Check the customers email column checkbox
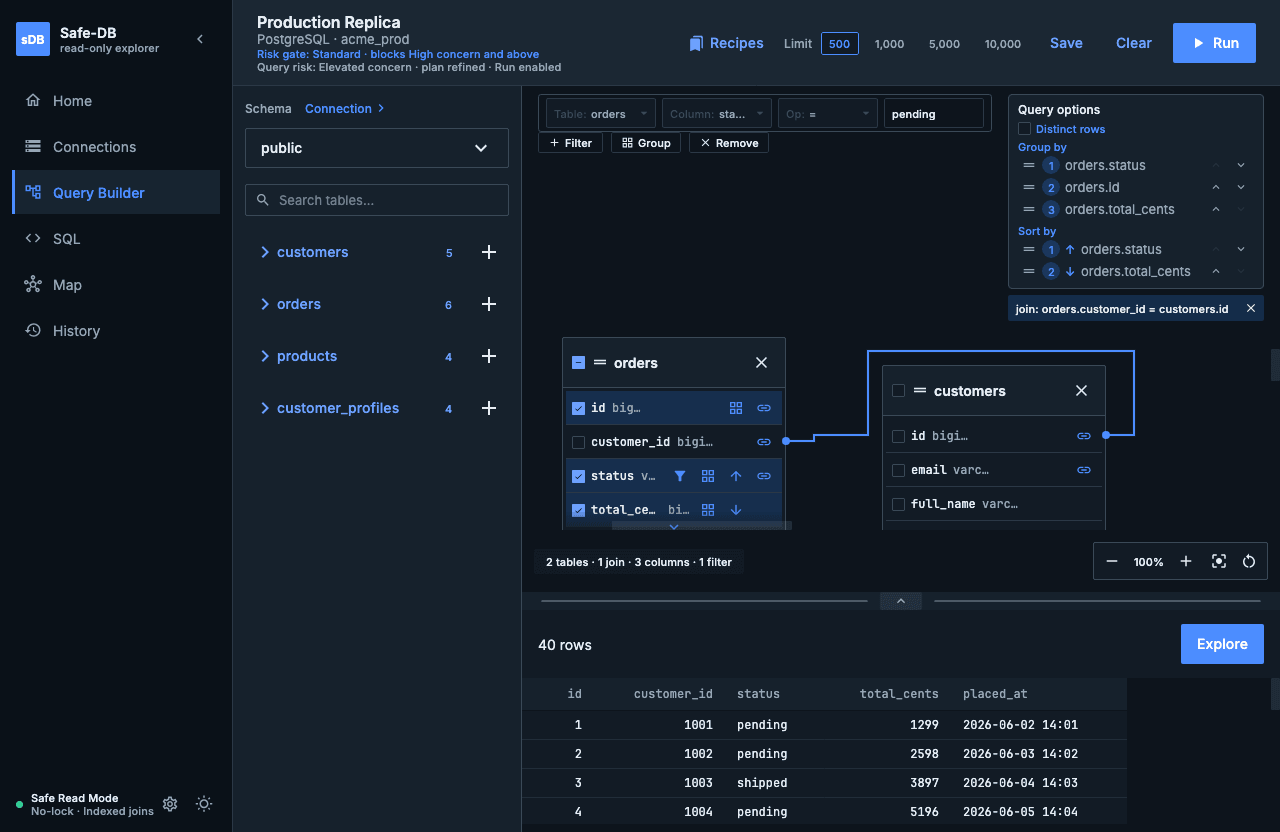The image size is (1280, 832). pyautogui.click(x=898, y=470)
